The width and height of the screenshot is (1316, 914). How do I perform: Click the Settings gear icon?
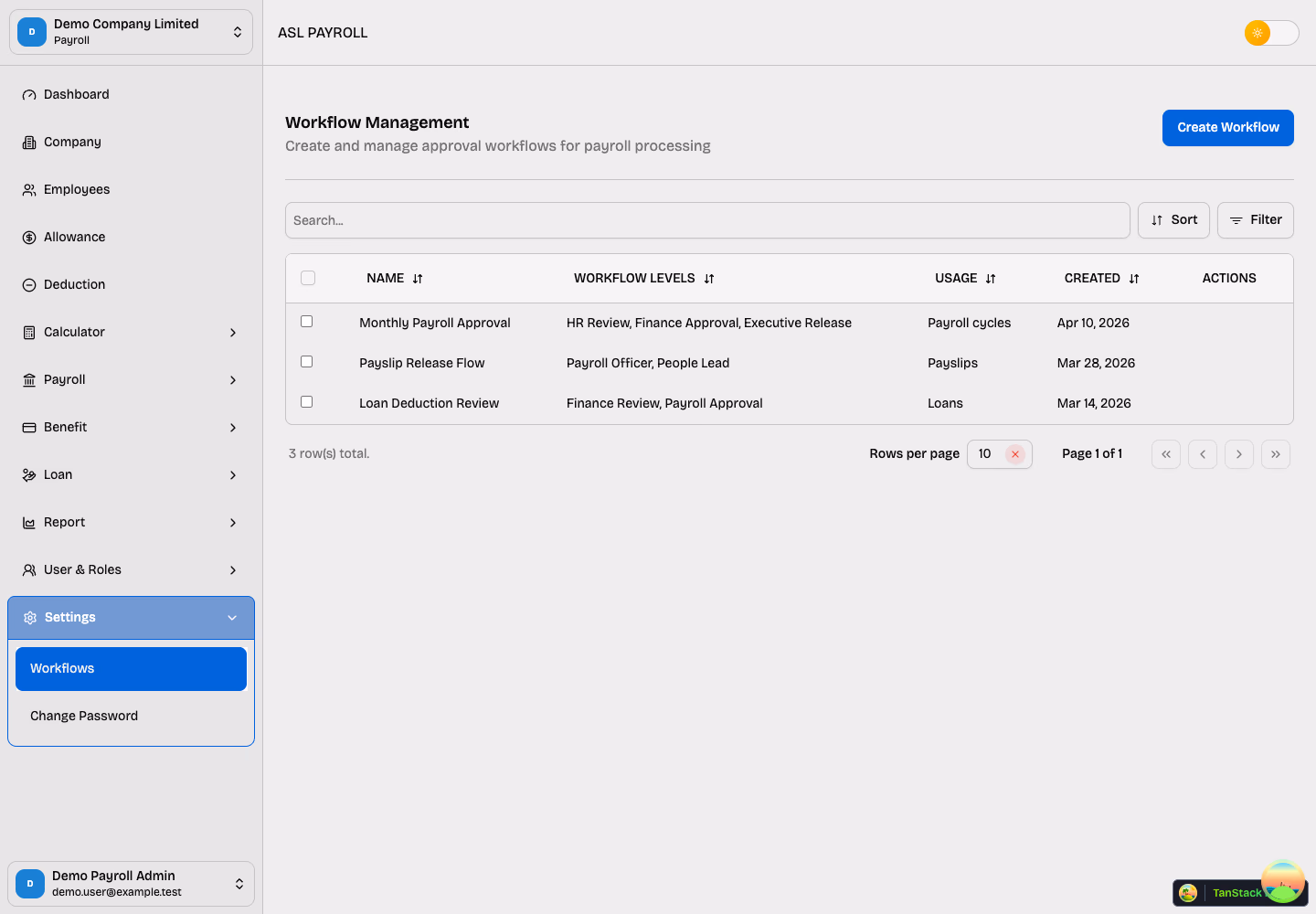pyautogui.click(x=28, y=617)
